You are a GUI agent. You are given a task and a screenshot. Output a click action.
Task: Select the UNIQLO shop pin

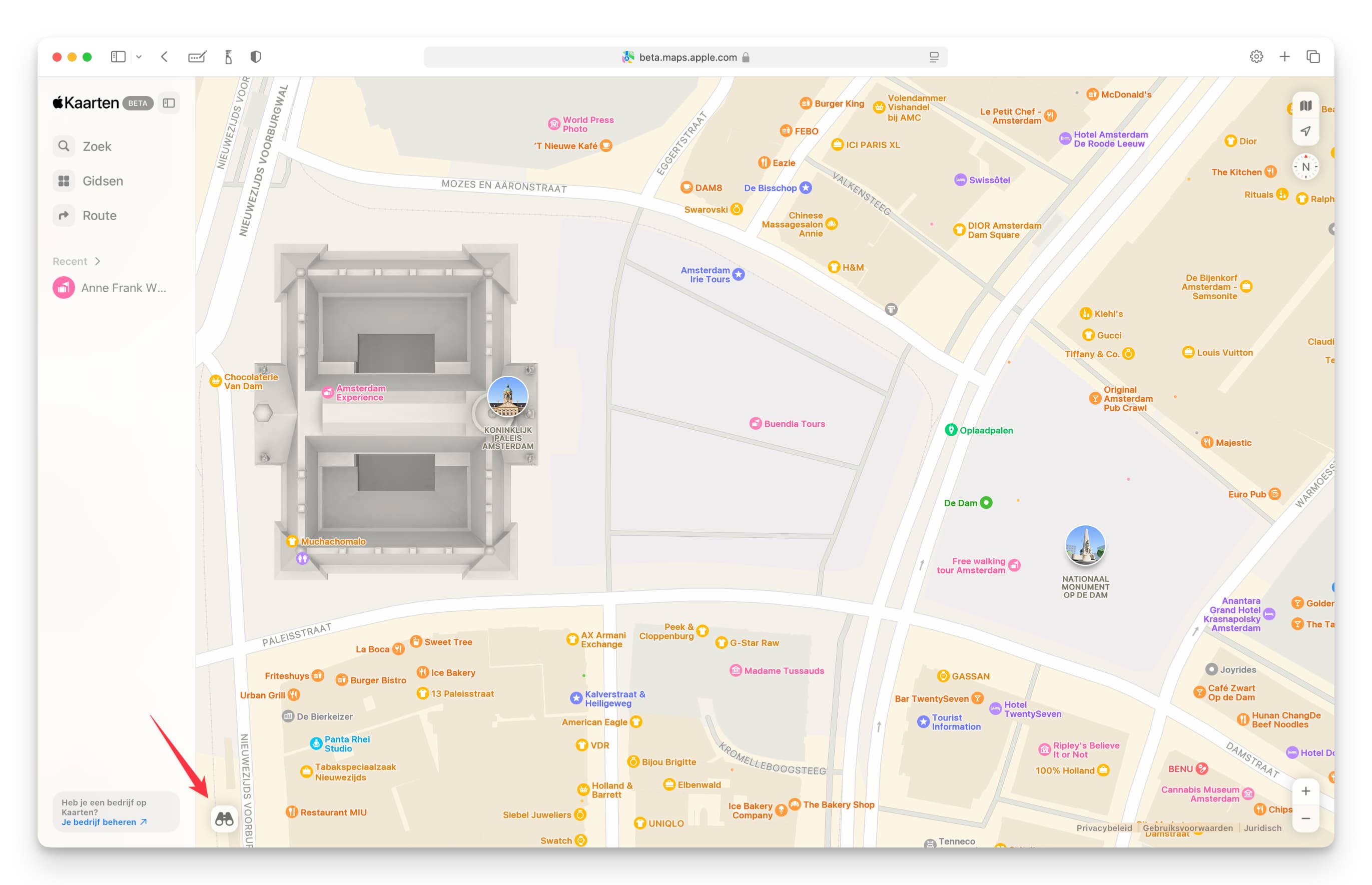(x=640, y=823)
